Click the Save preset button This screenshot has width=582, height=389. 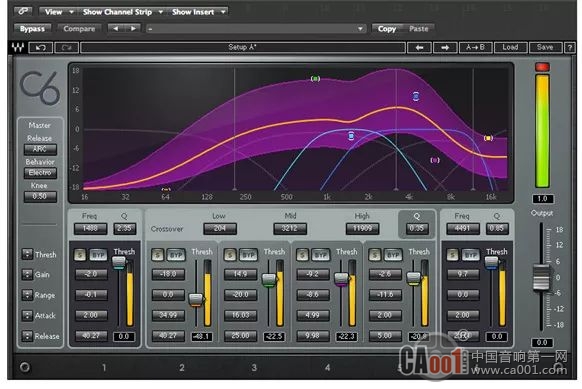[x=545, y=47]
